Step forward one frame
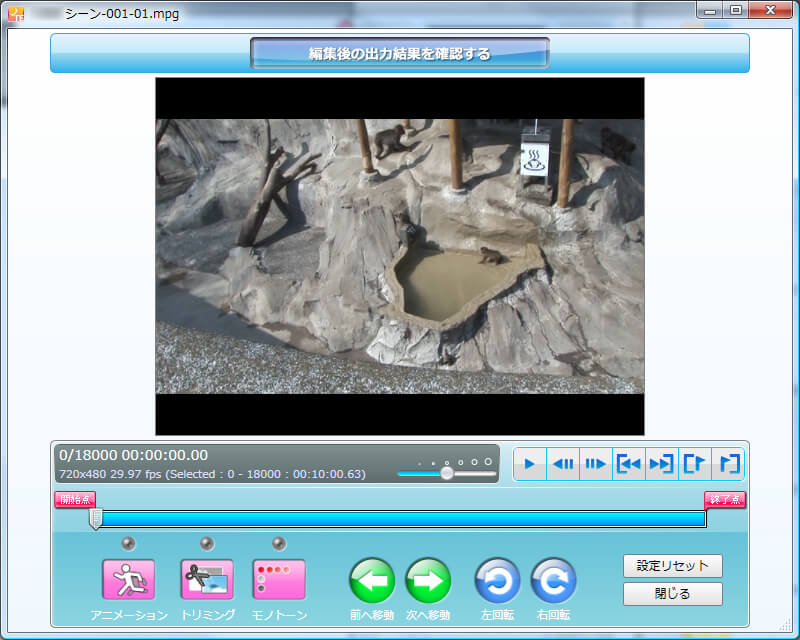Viewport: 800px width, 640px height. (x=596, y=464)
